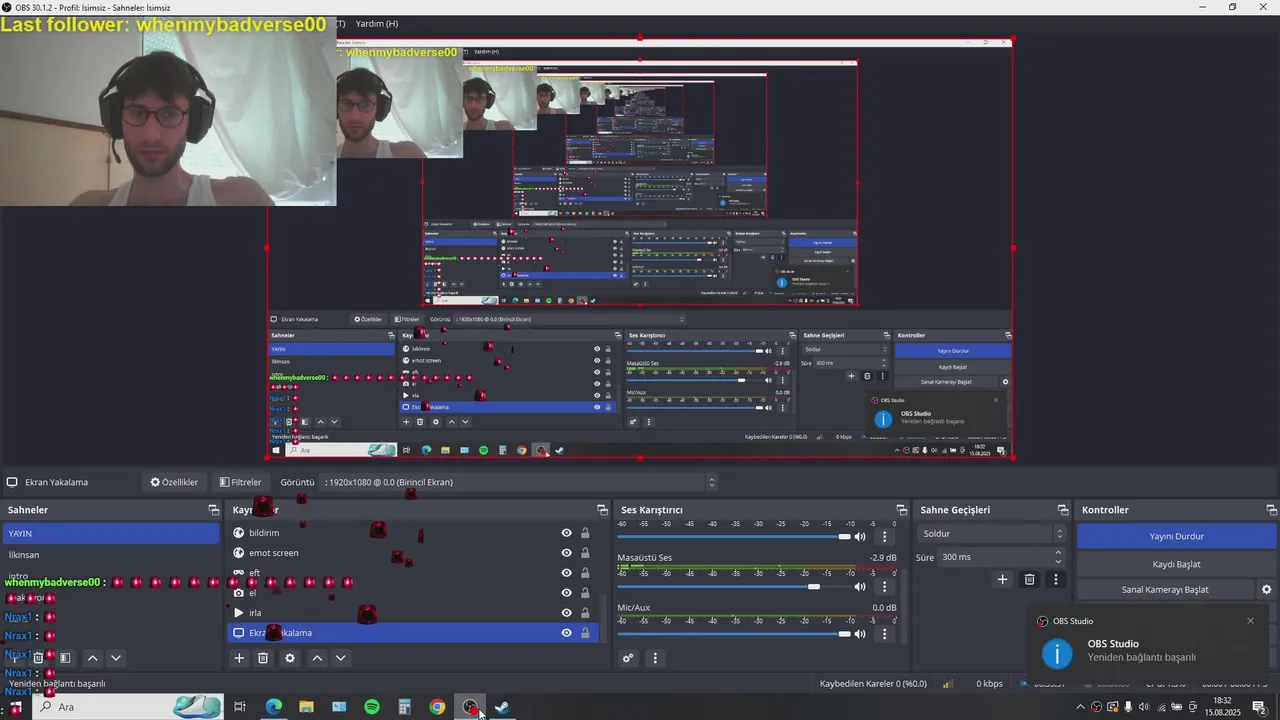Open File Explorer from the taskbar

click(x=306, y=707)
